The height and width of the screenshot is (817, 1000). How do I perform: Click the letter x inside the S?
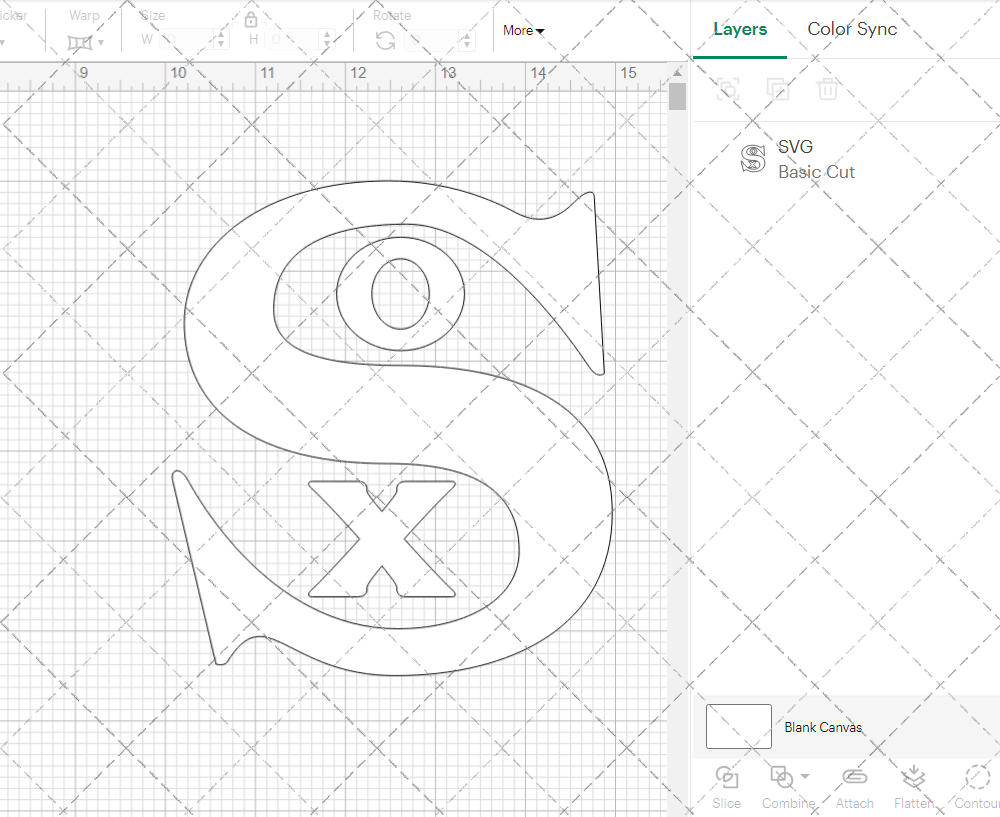tap(382, 539)
